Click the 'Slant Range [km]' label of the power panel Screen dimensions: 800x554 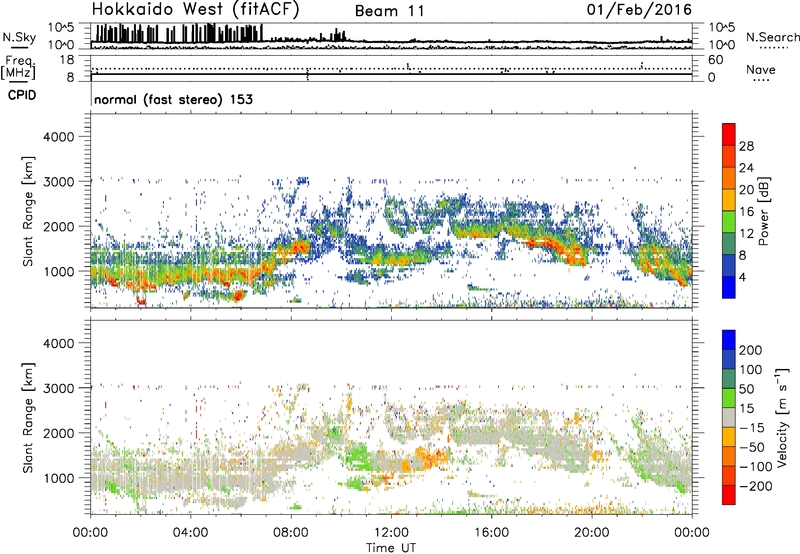tap(28, 211)
